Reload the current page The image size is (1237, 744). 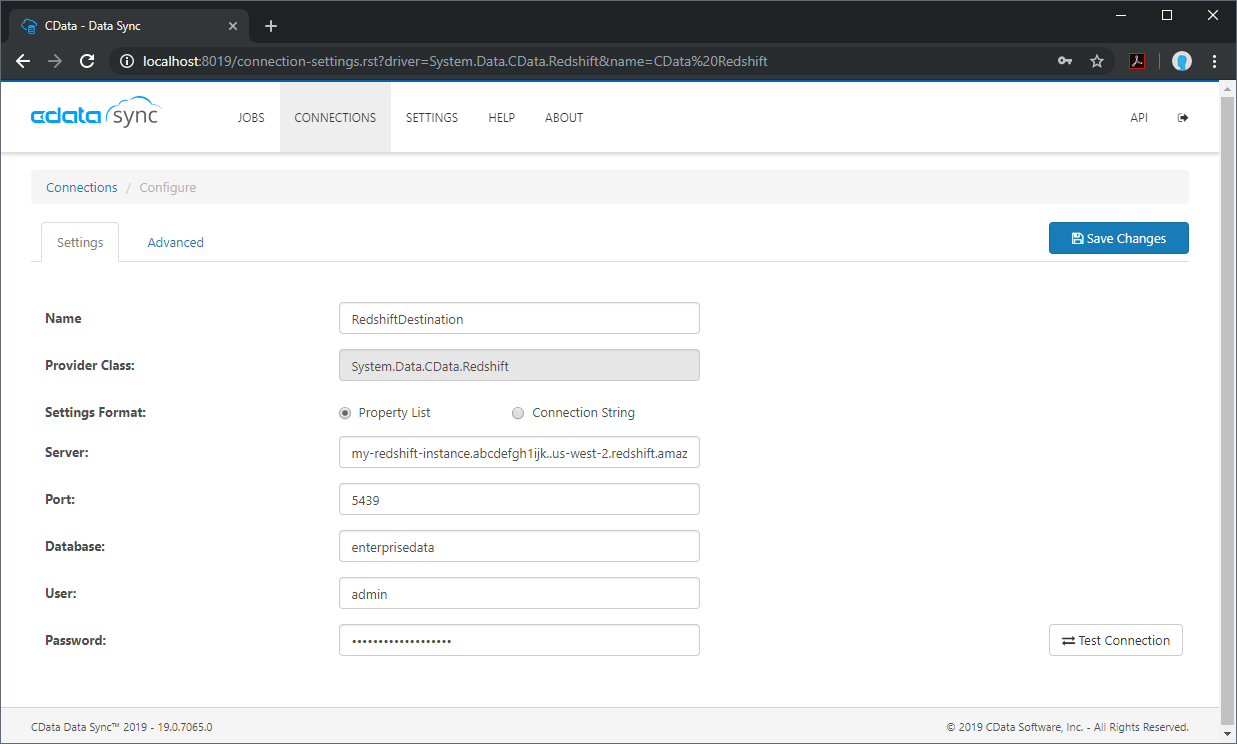click(x=87, y=61)
